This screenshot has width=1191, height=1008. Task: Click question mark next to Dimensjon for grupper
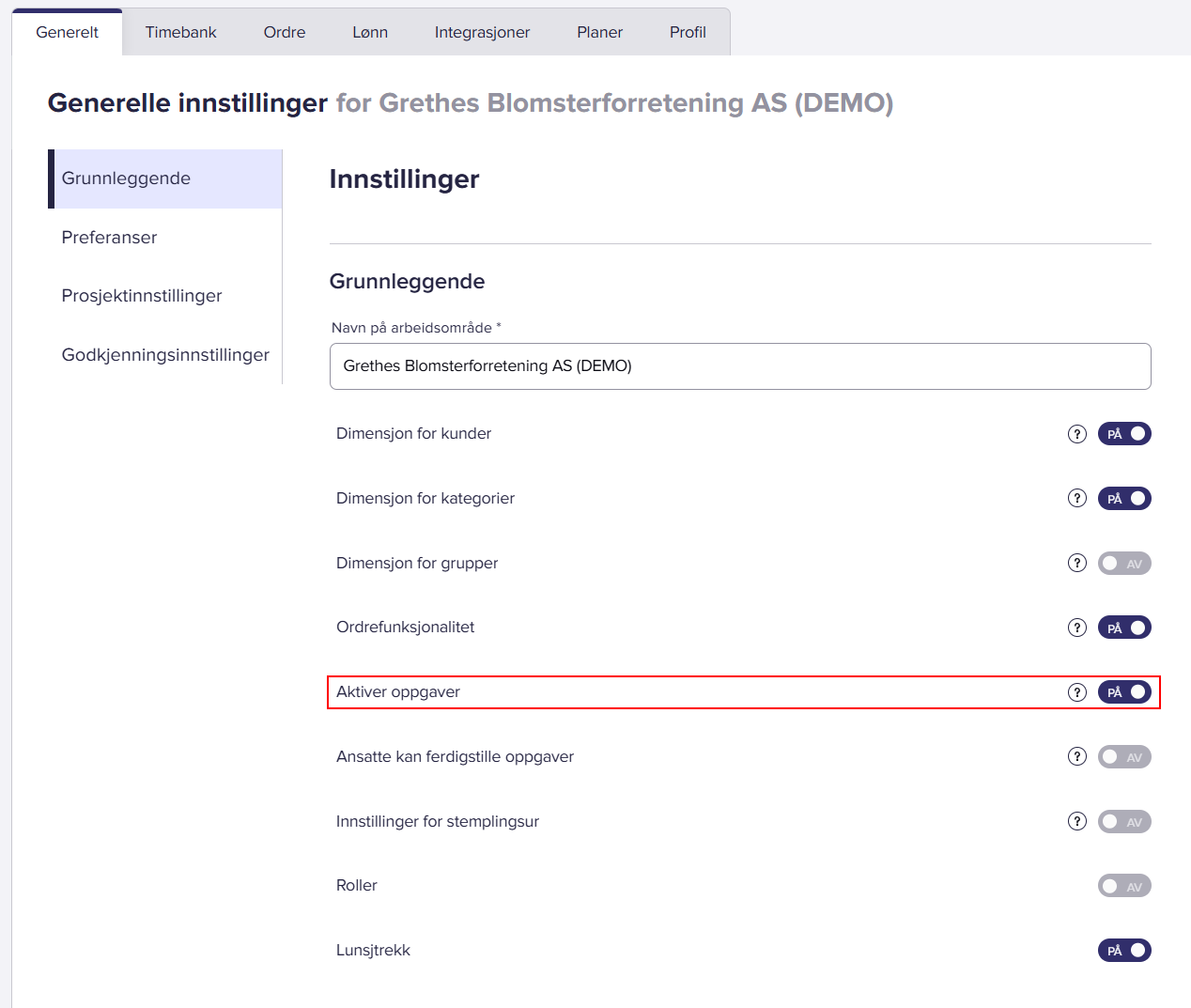coord(1077,563)
